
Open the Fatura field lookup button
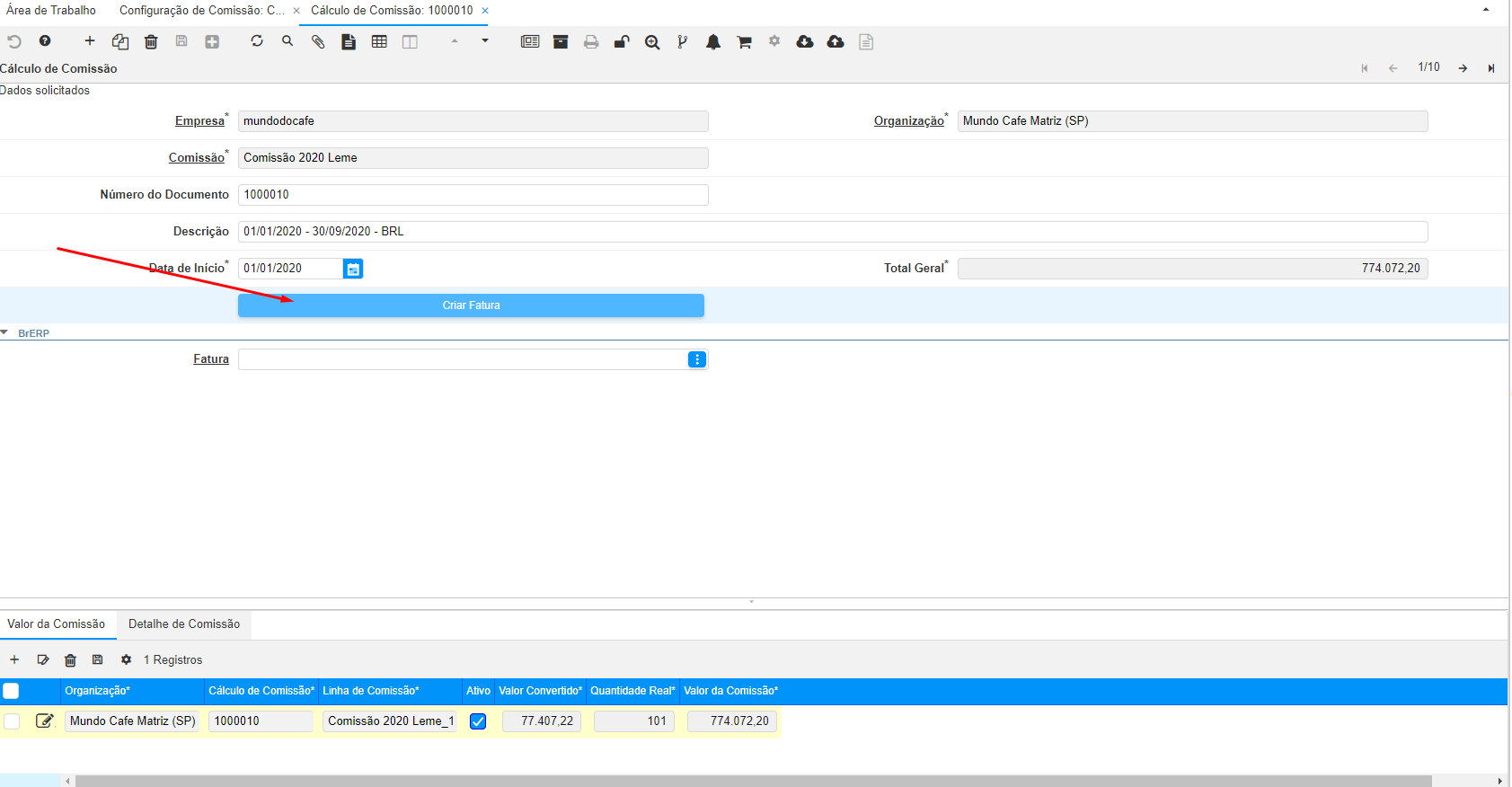696,359
